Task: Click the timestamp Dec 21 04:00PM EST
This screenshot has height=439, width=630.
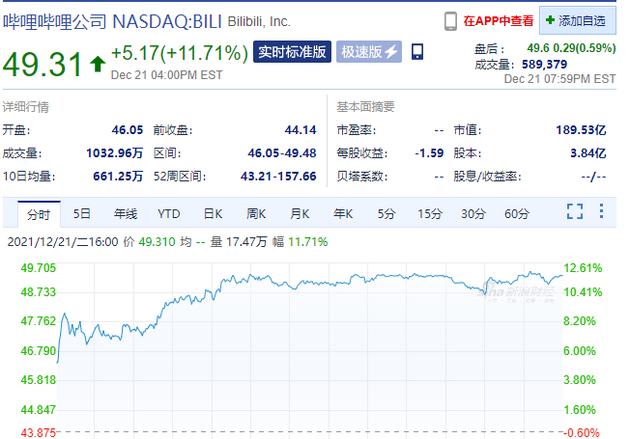Action: [166, 75]
